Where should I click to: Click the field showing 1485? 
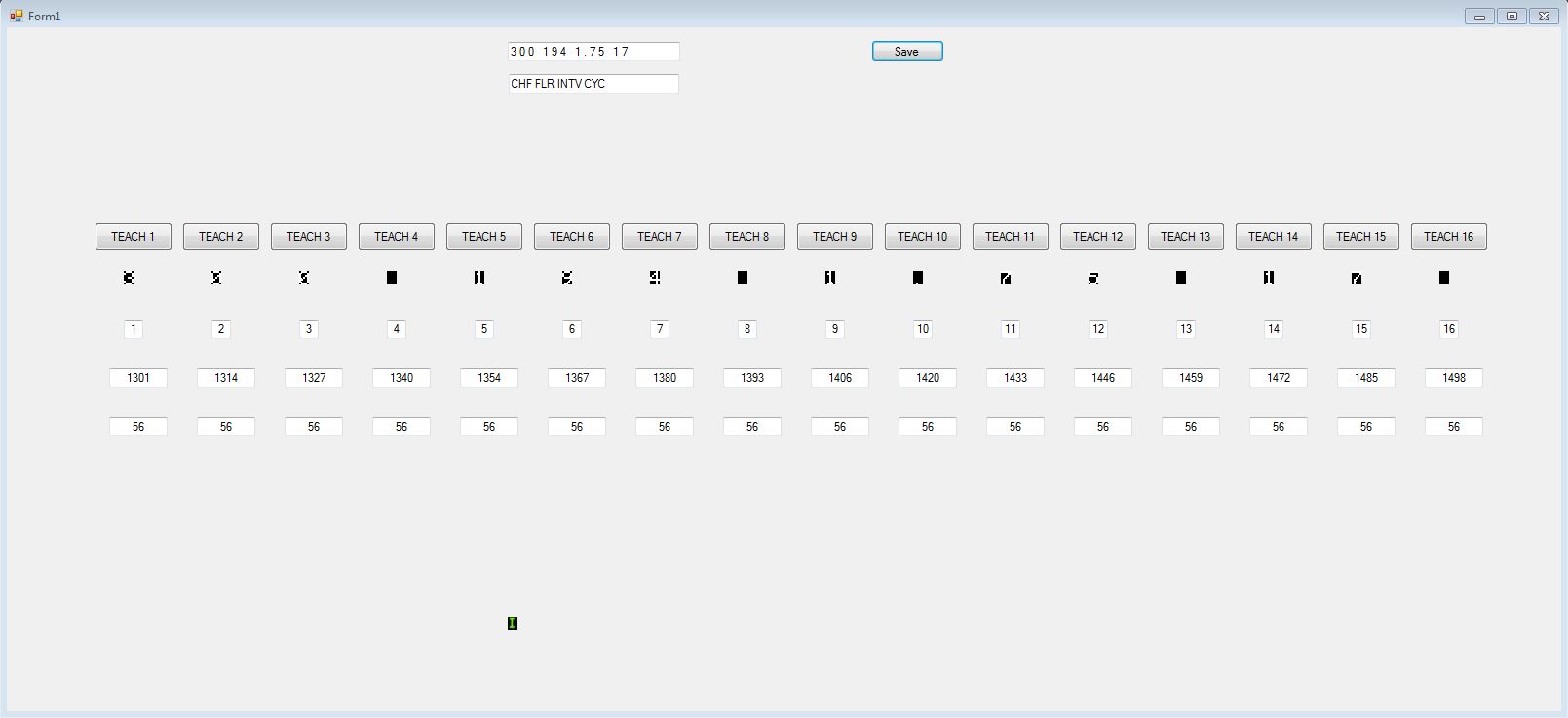pyautogui.click(x=1366, y=378)
